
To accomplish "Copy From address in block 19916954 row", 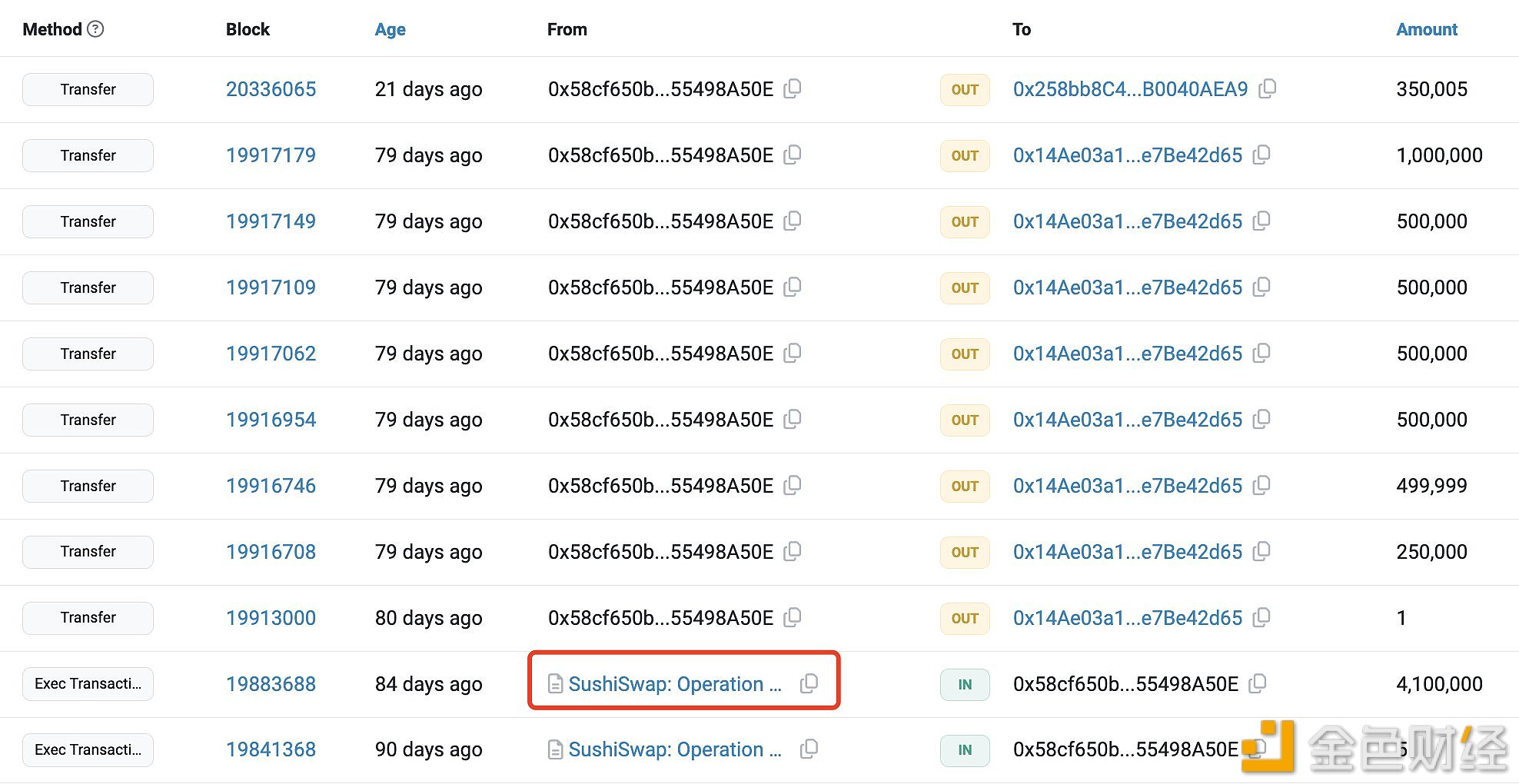I will point(793,419).
